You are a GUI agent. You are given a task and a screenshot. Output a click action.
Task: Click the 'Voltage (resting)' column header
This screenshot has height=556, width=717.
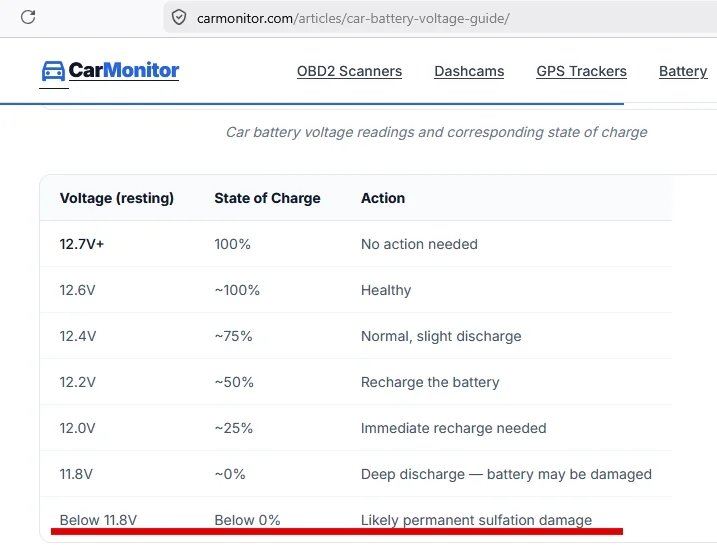tap(117, 198)
